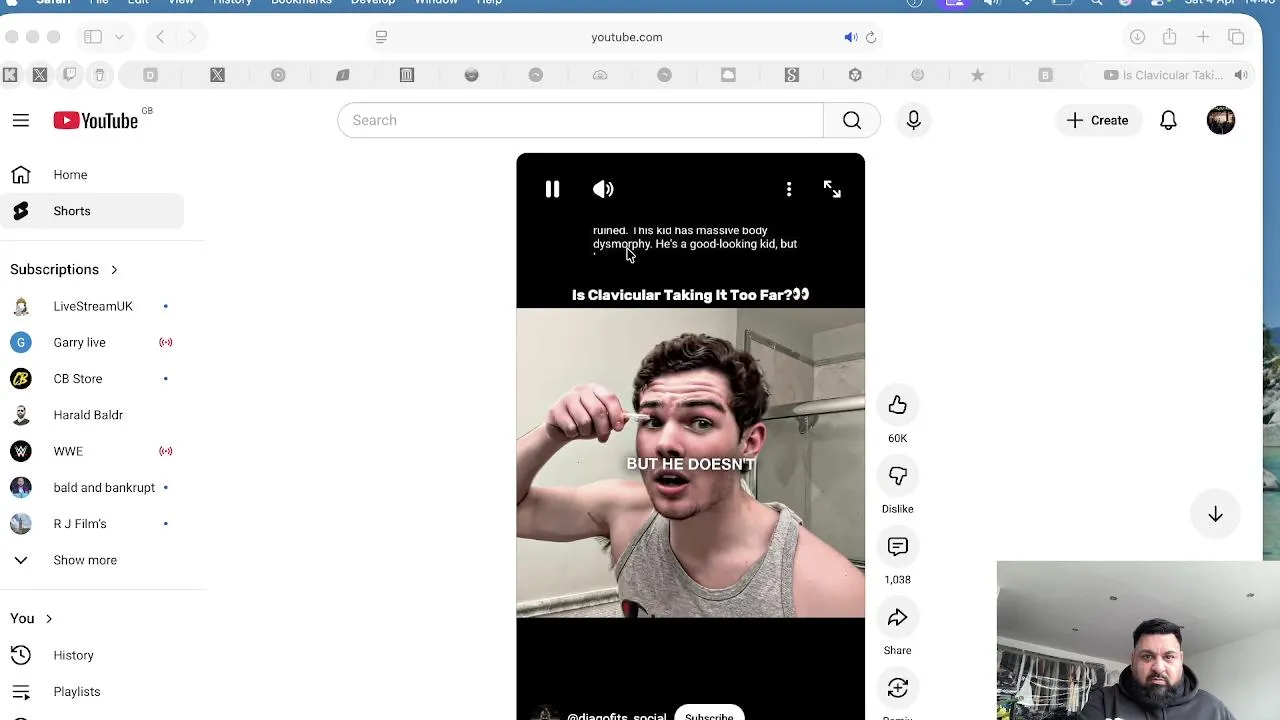Expand the You section chevron
Viewport: 1280px width, 720px height.
[x=48, y=619]
